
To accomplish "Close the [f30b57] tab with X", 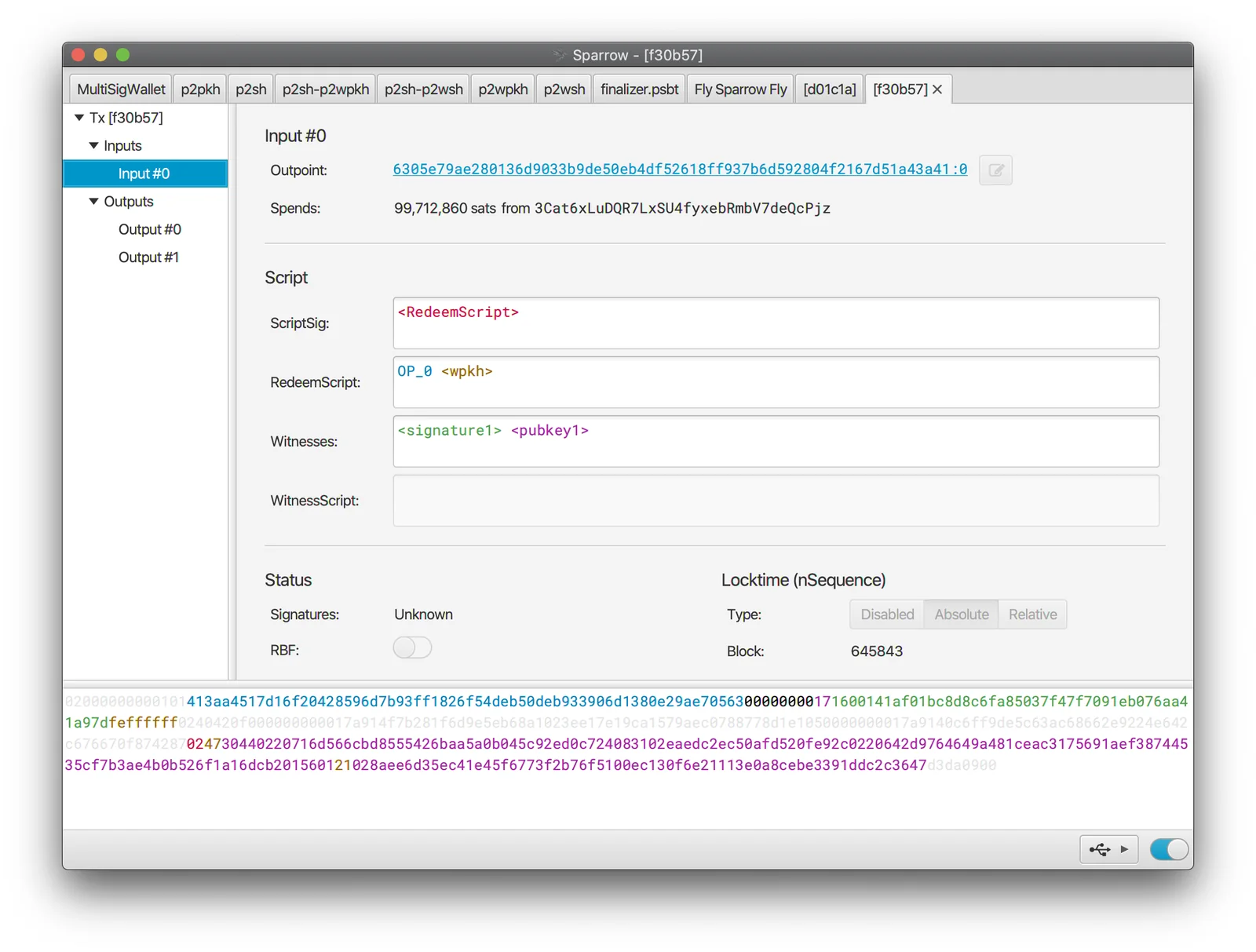I will pos(937,89).
